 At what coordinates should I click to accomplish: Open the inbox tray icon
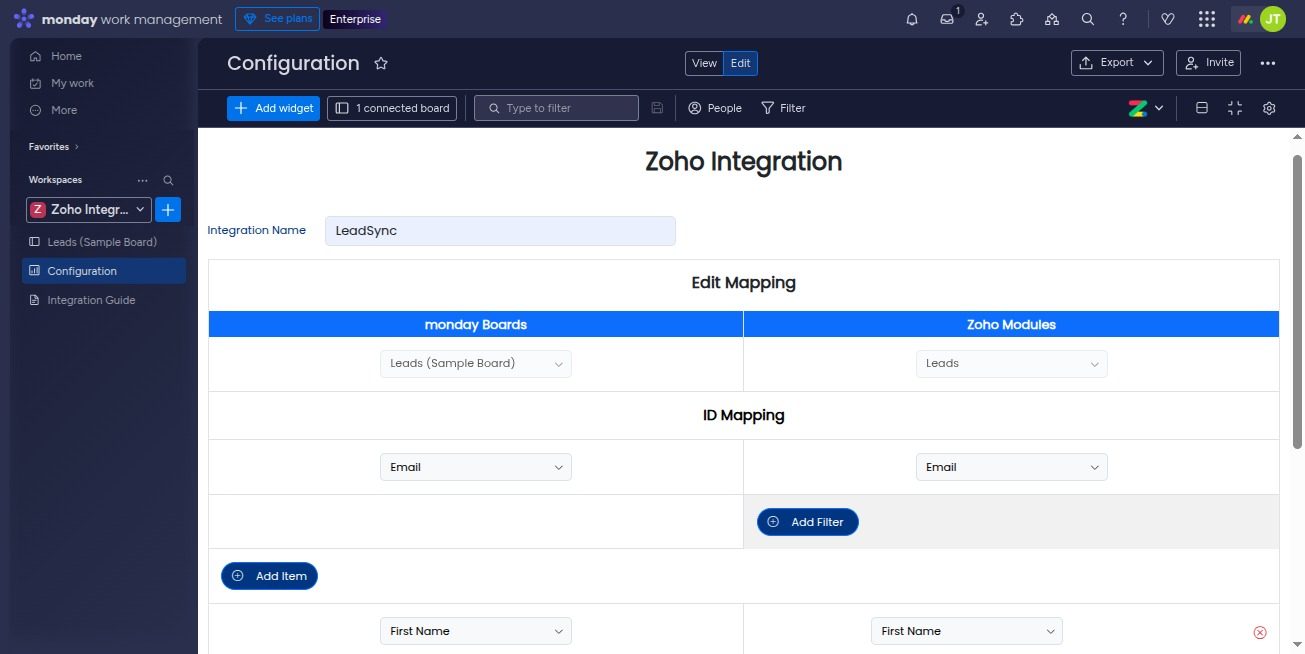click(947, 19)
